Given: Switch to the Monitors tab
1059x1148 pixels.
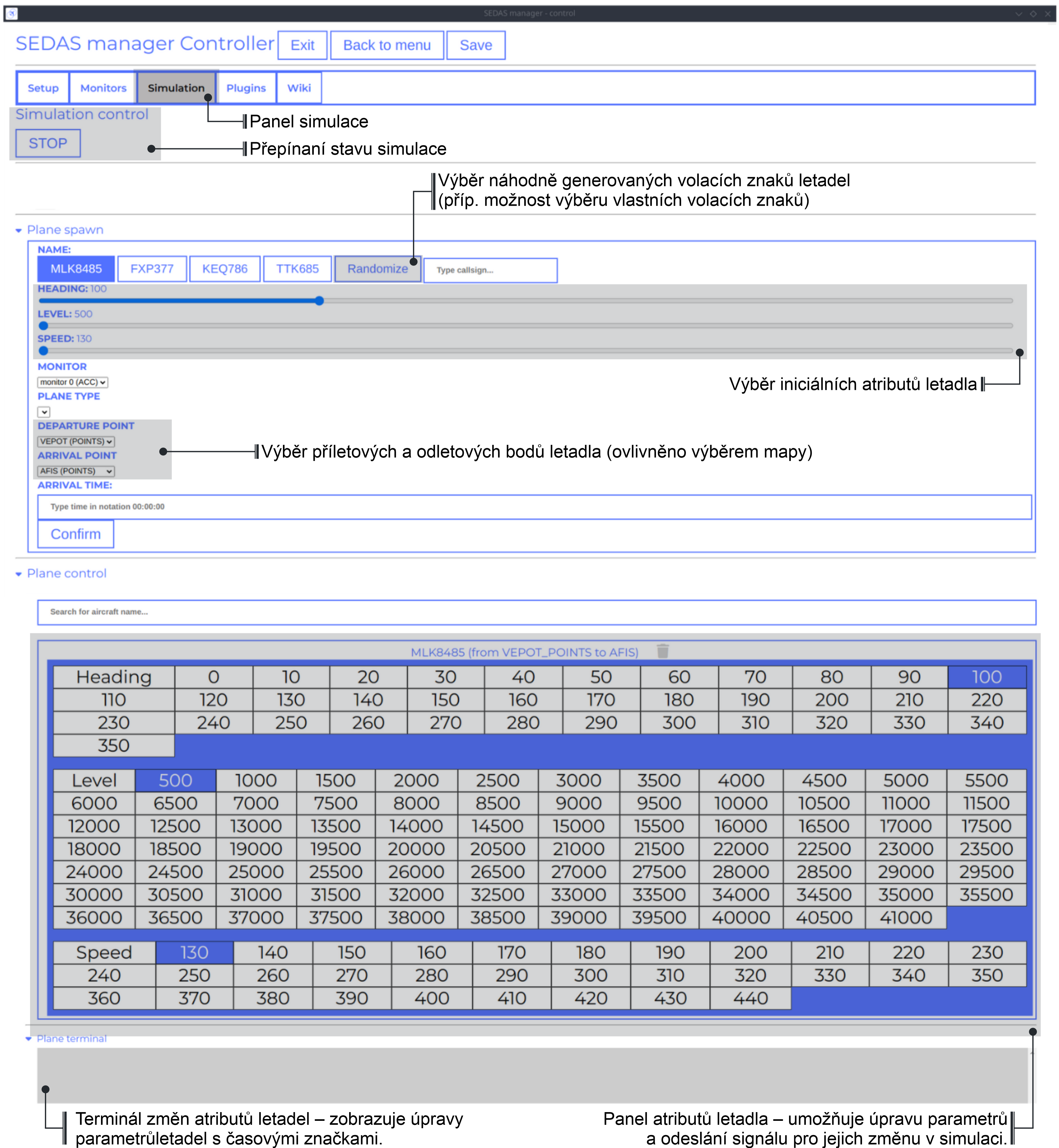Looking at the screenshot, I should click(x=103, y=88).
